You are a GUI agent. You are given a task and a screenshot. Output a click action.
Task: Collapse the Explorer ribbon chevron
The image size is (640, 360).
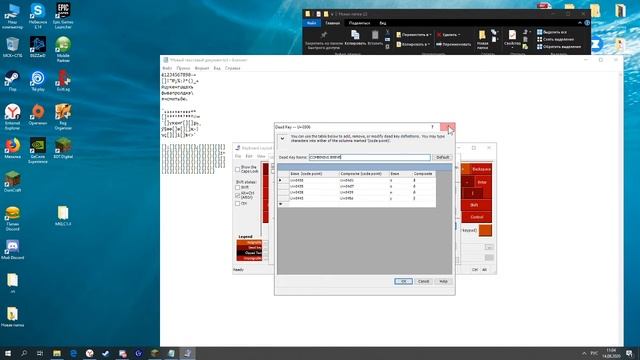point(580,23)
